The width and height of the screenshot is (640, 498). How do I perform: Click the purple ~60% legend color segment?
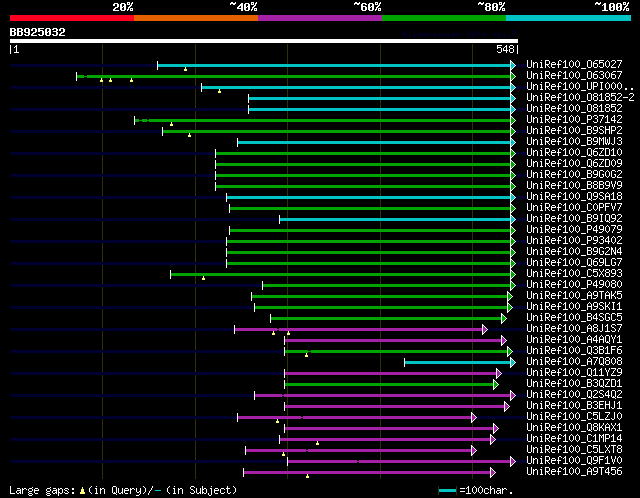[320, 18]
